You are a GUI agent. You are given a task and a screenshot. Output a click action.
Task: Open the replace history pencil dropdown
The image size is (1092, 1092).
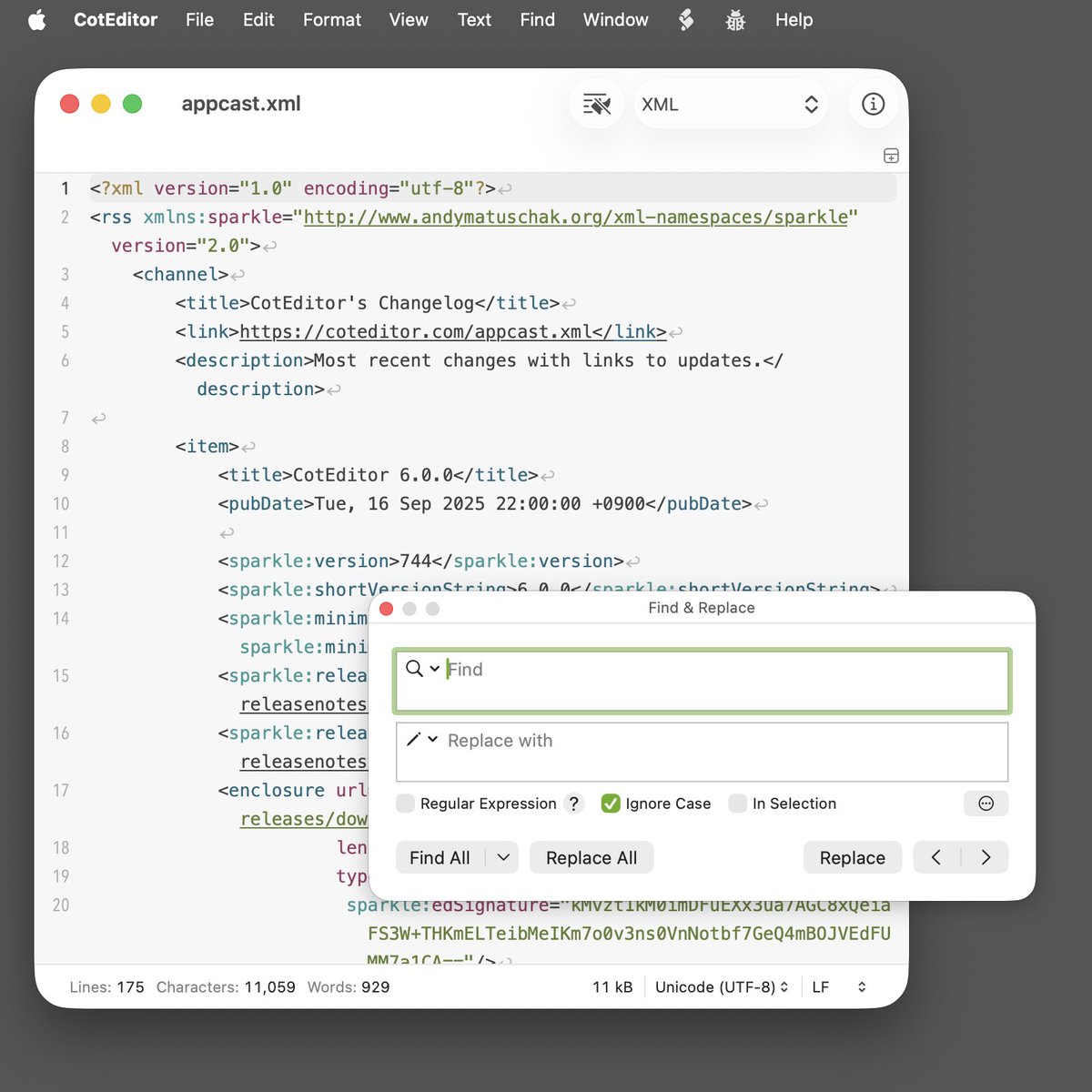(421, 740)
